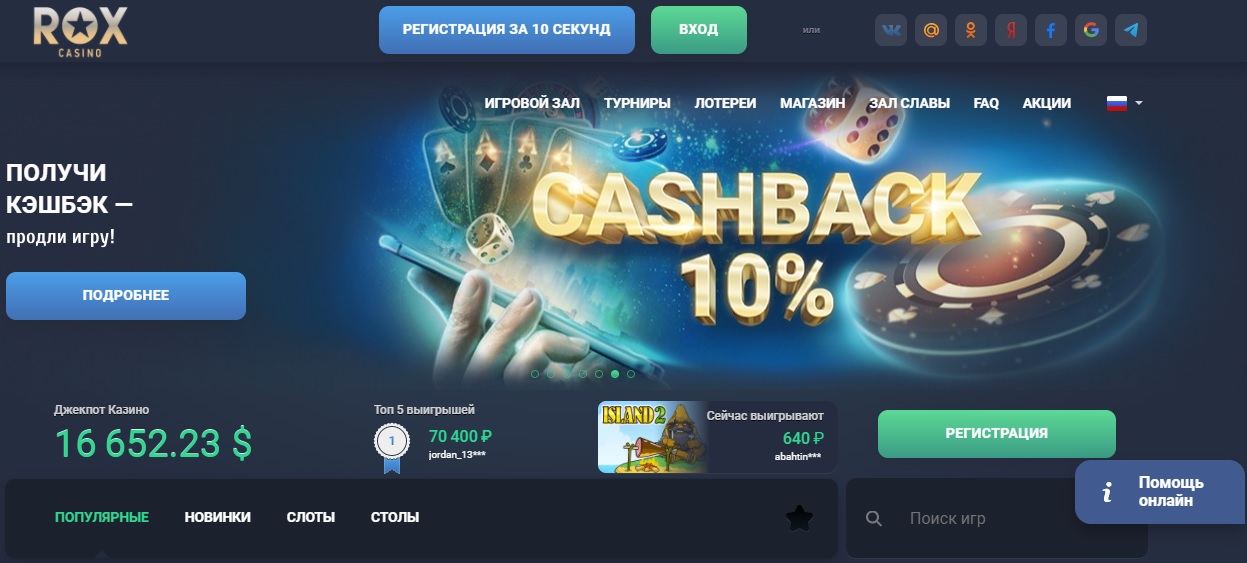Viewport: 1247px width, 563px height.
Task: Switch to the Слоты tab
Action: pos(311,517)
